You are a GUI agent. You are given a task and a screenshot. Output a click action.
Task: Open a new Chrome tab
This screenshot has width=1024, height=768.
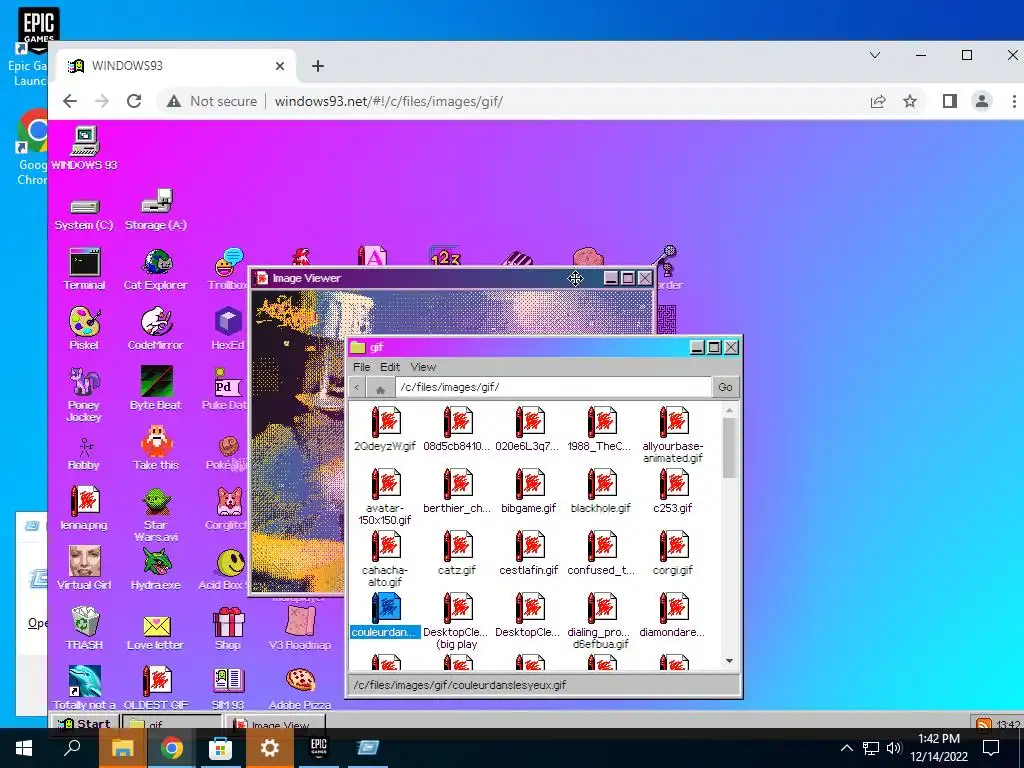(x=317, y=66)
